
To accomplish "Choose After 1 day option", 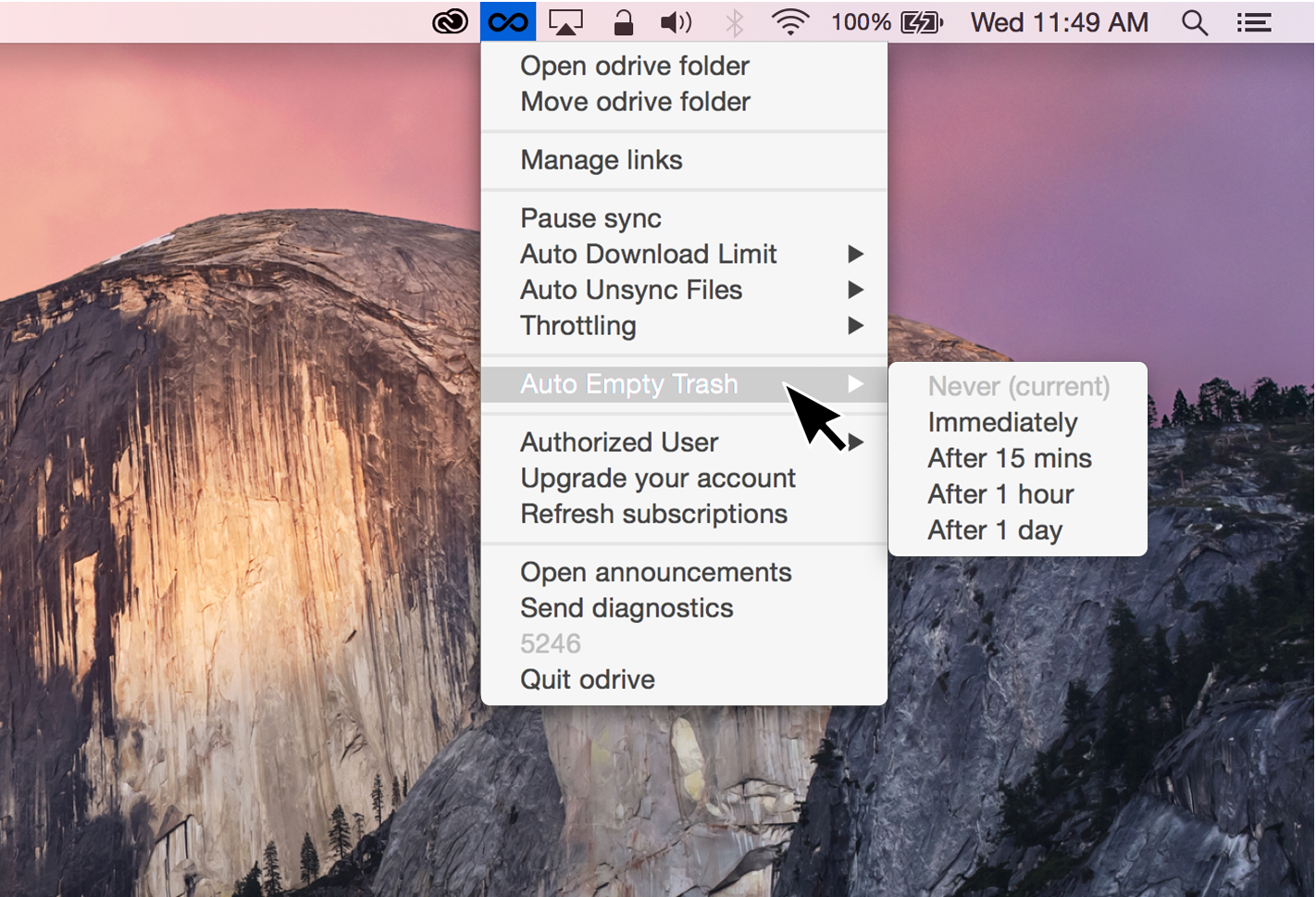I will tap(1018, 530).
